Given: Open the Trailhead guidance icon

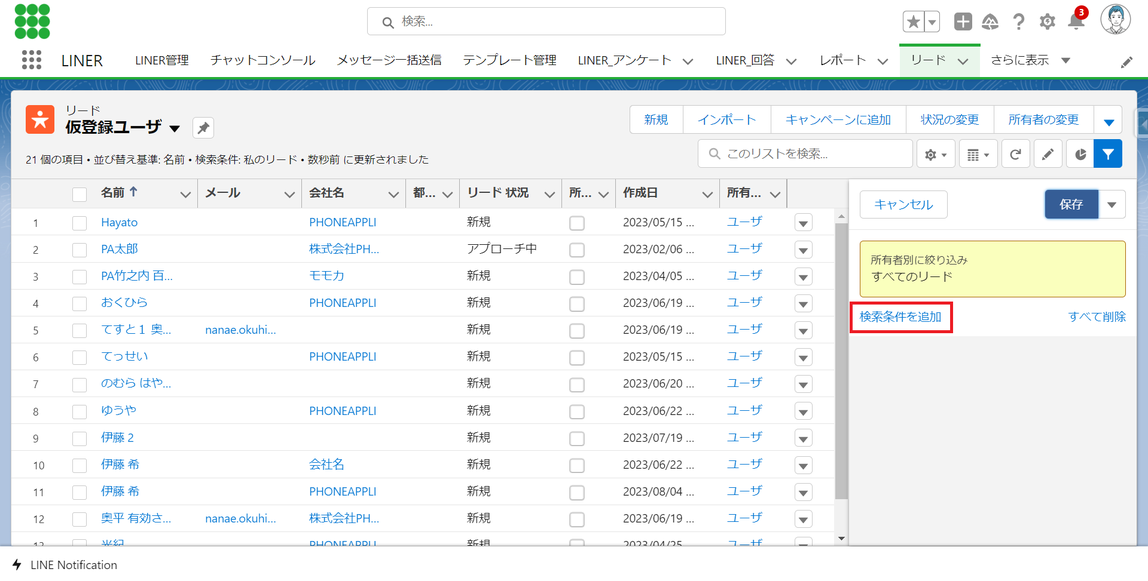Looking at the screenshot, I should (x=990, y=22).
